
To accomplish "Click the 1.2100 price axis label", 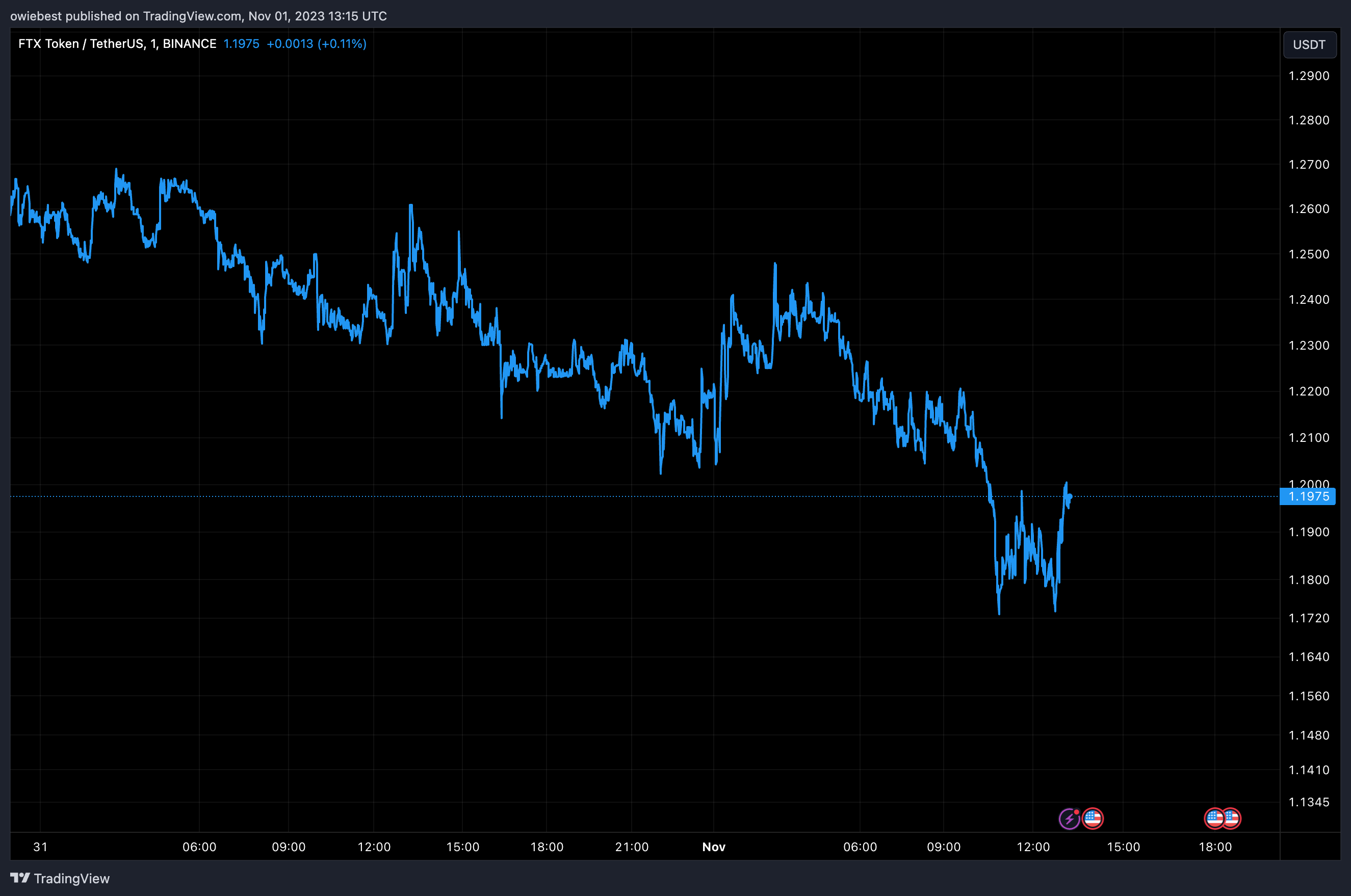I will click(1309, 438).
